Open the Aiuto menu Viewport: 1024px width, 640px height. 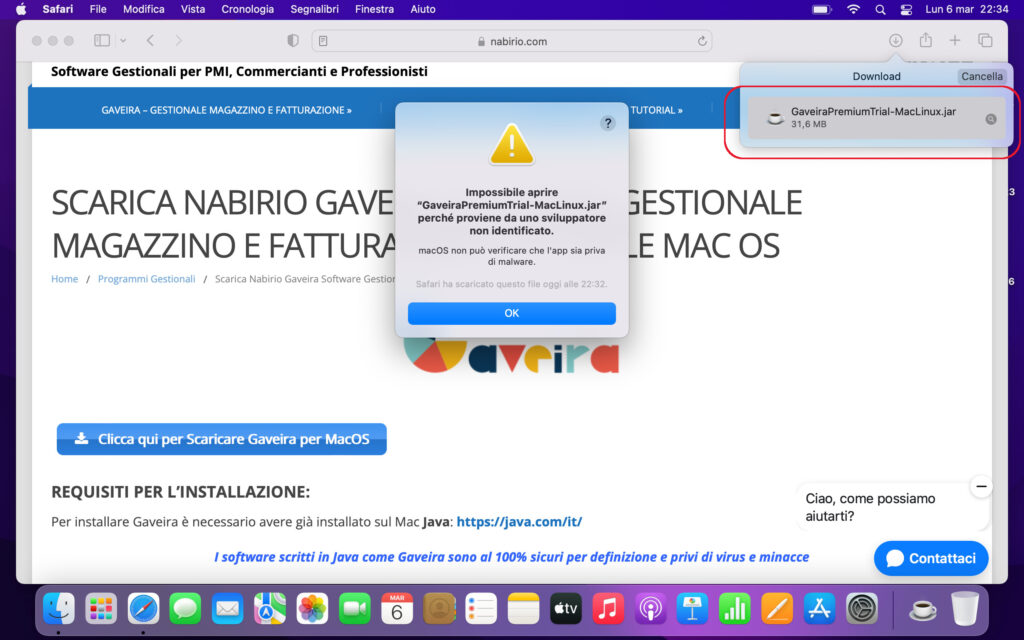(423, 9)
